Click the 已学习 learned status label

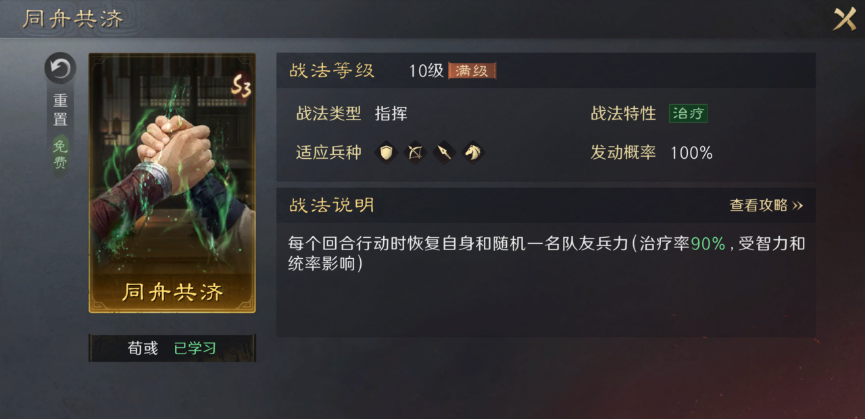[195, 348]
